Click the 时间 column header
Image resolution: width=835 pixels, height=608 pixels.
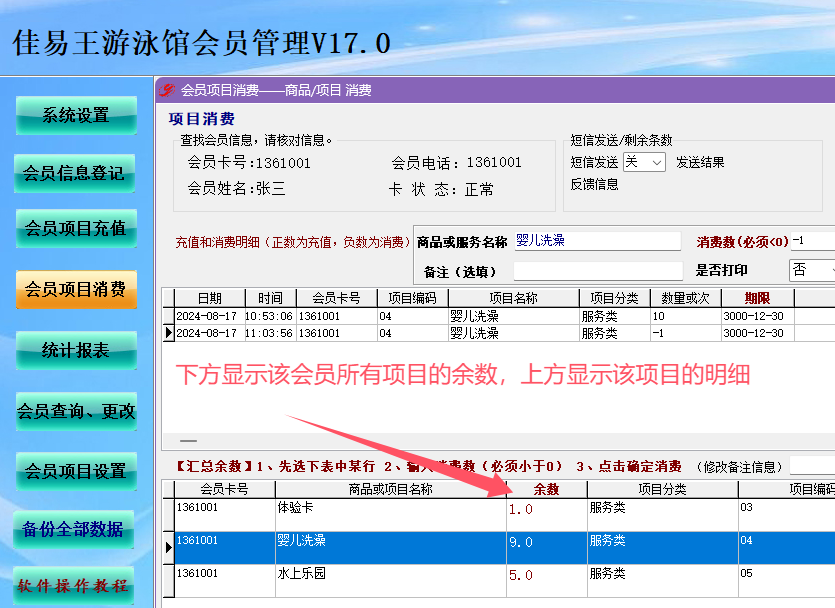click(x=271, y=298)
